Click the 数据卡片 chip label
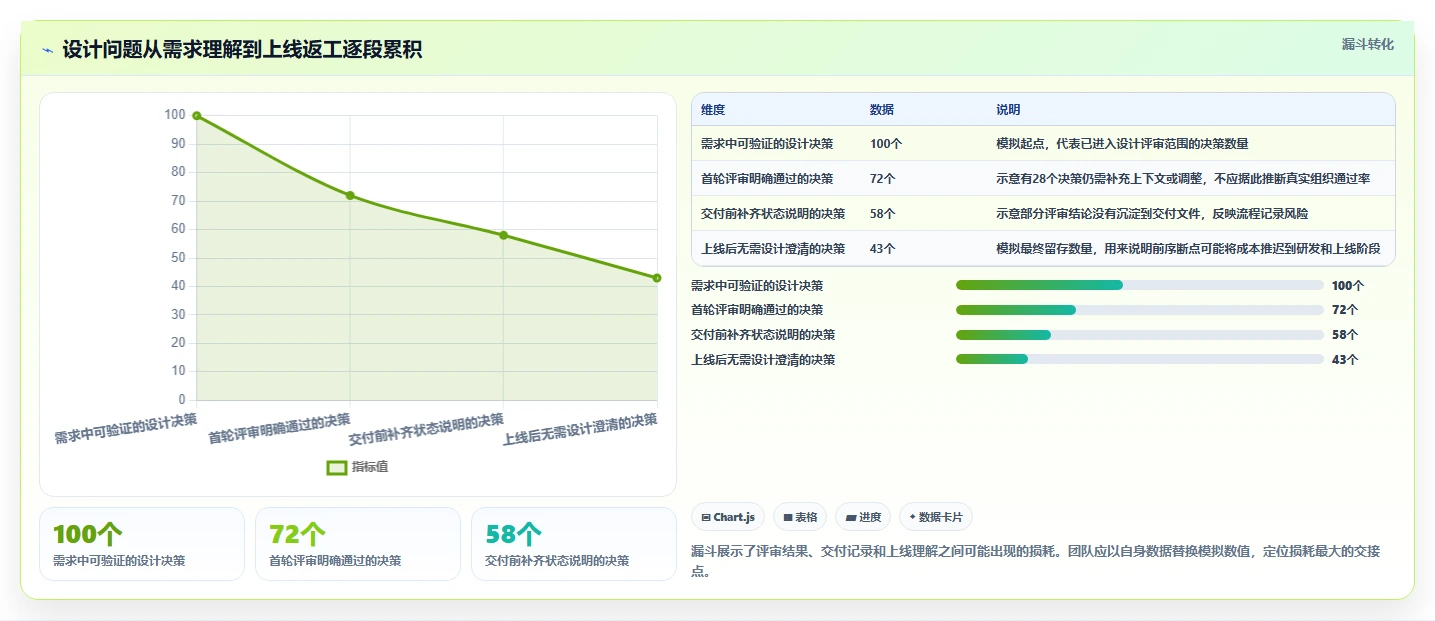This screenshot has height=621, width=1435. pos(941,517)
